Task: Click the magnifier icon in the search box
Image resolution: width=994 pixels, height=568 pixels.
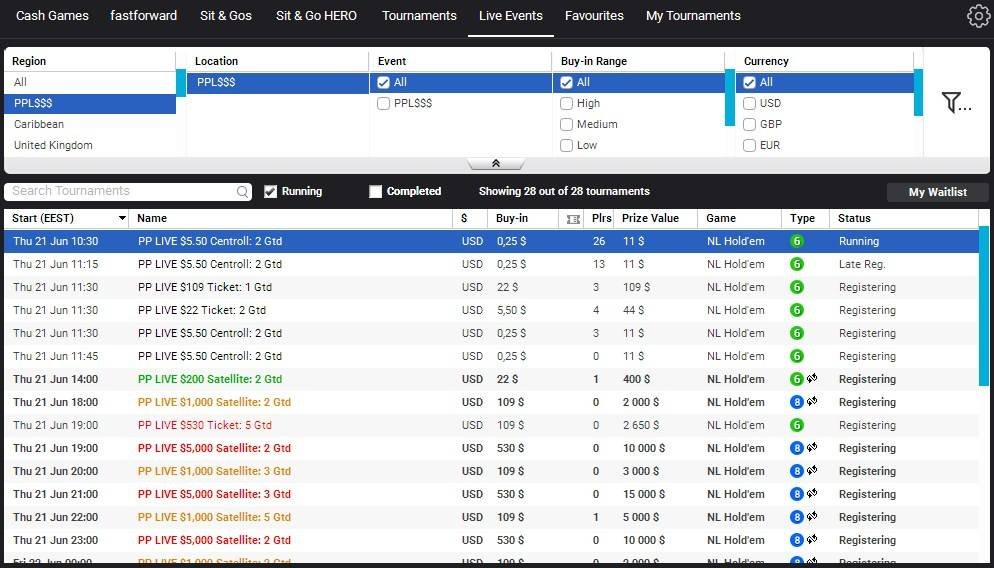Action: (243, 192)
